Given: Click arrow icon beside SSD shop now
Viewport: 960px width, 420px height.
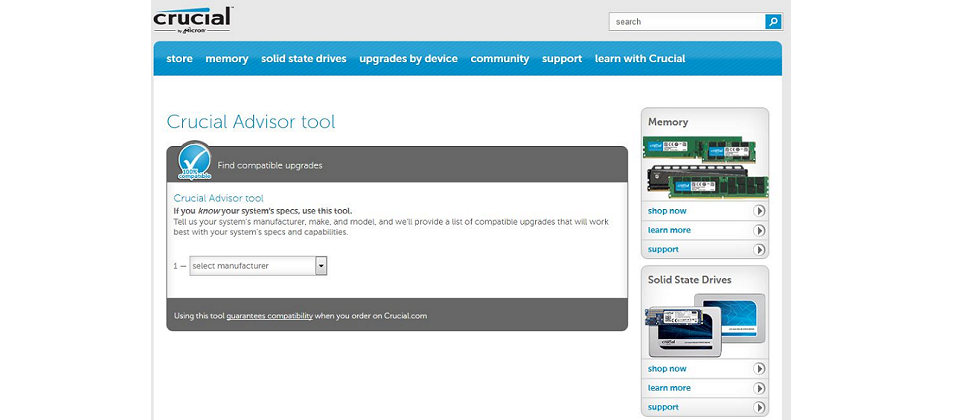Looking at the screenshot, I should pos(759,369).
